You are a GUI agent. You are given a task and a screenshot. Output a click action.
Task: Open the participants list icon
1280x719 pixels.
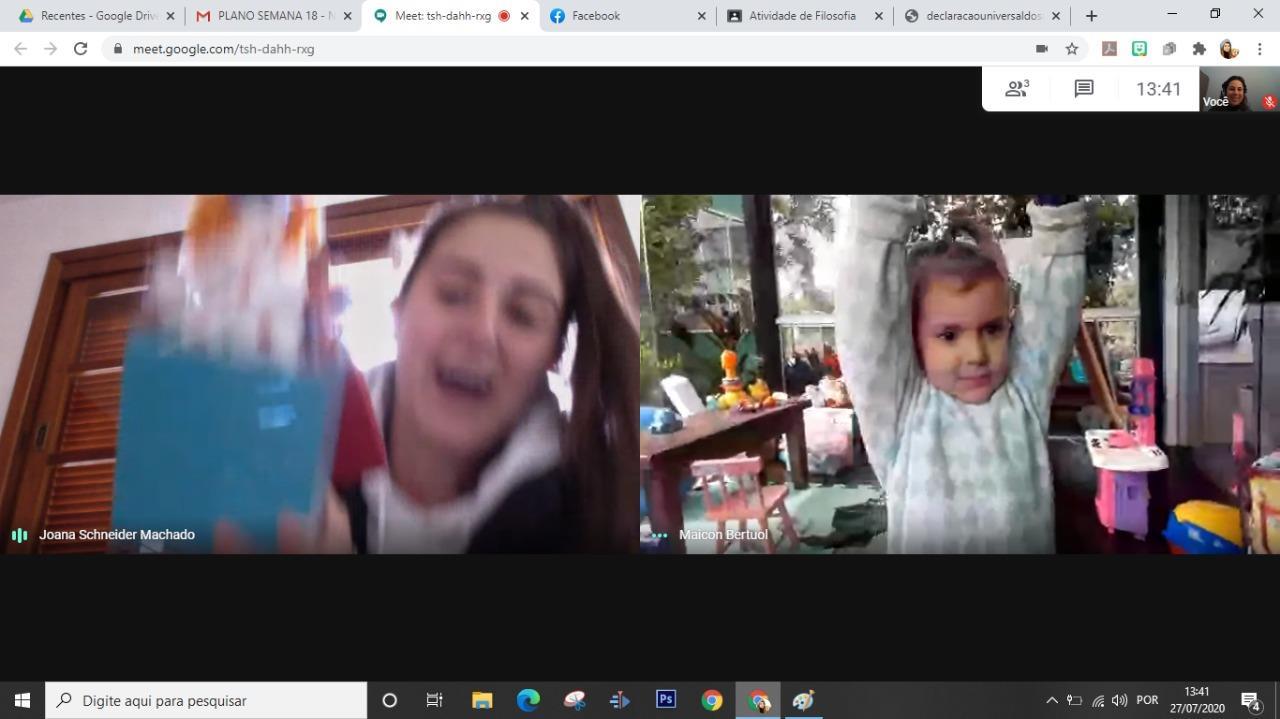[x=1017, y=89]
